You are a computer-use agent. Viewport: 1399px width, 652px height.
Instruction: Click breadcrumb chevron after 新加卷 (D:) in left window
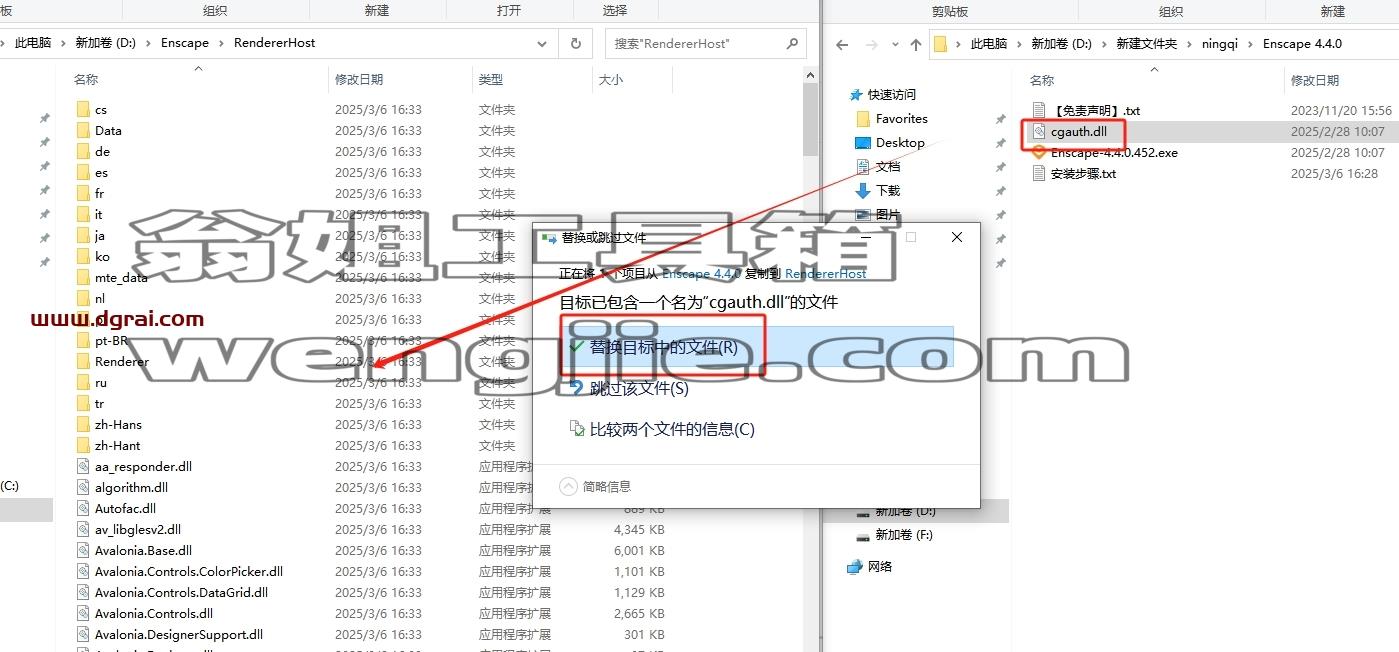(149, 44)
